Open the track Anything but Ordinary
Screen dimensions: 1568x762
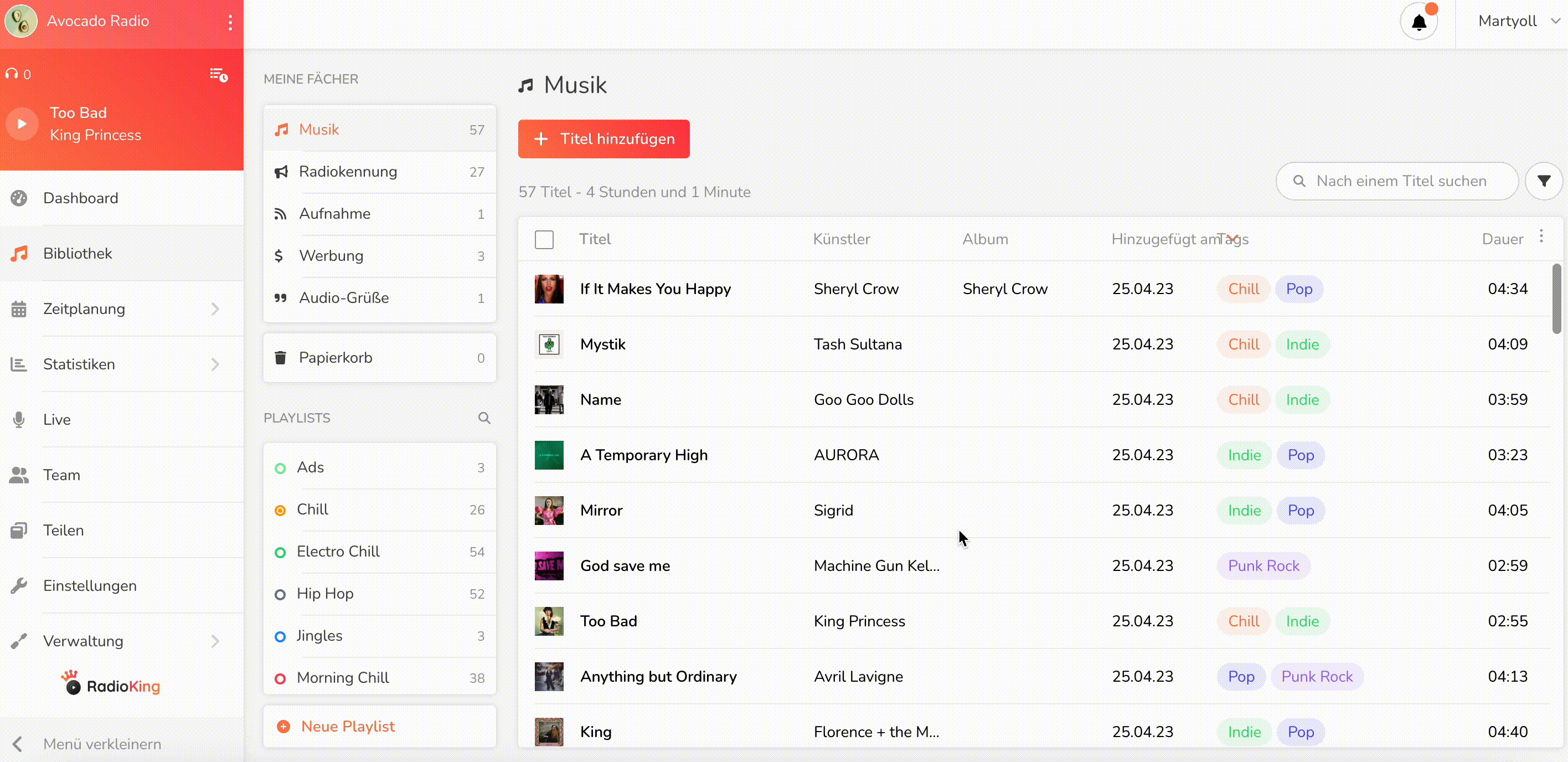(658, 677)
